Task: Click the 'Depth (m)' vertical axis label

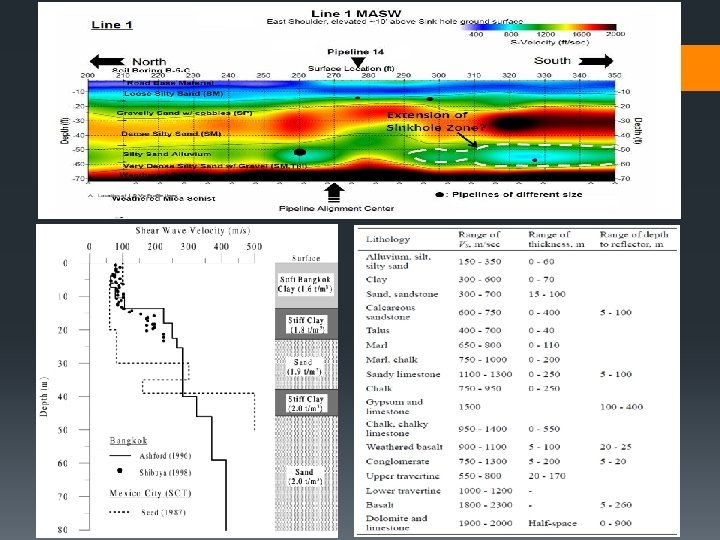Action: pos(44,397)
